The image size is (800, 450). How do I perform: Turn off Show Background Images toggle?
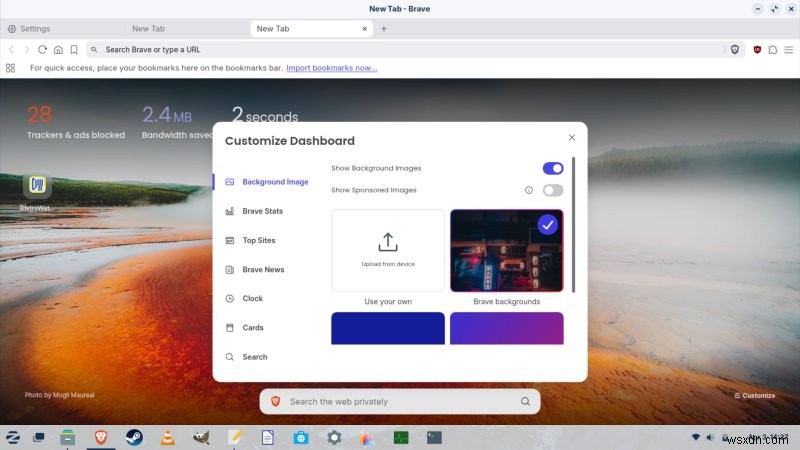553,168
